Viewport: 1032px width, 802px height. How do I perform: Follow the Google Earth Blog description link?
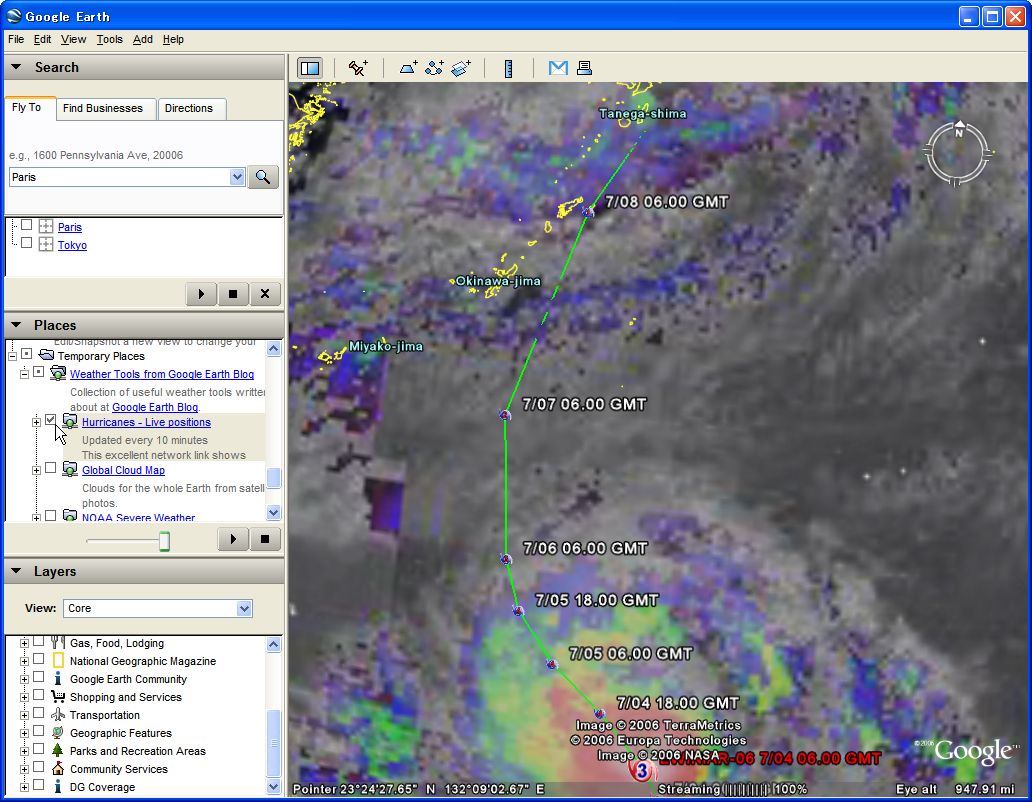(x=155, y=407)
